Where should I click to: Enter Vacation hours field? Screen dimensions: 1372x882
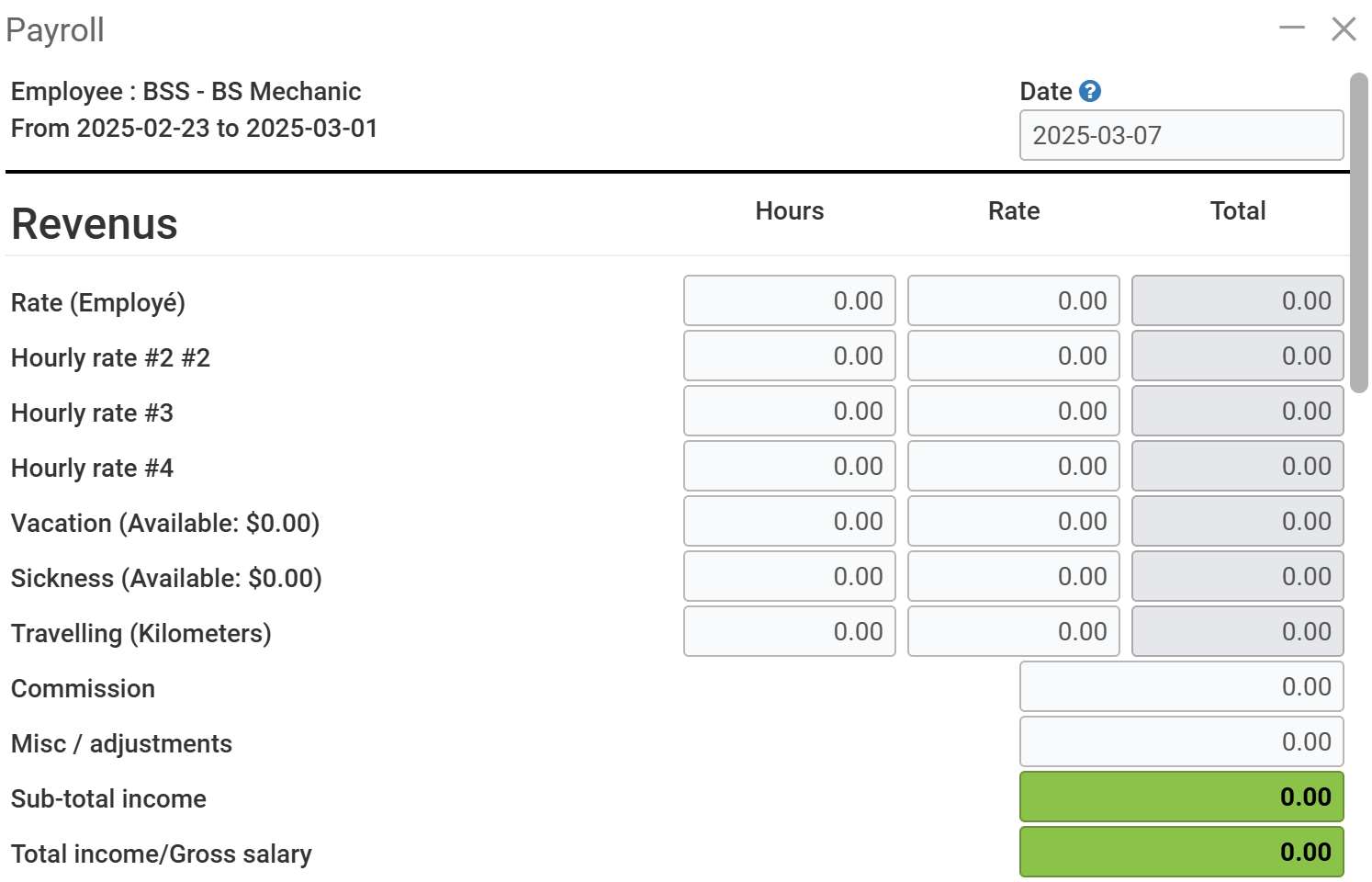[789, 521]
